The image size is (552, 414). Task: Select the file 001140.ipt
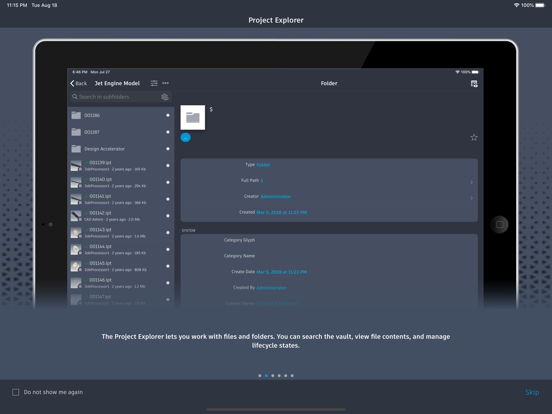coord(120,182)
